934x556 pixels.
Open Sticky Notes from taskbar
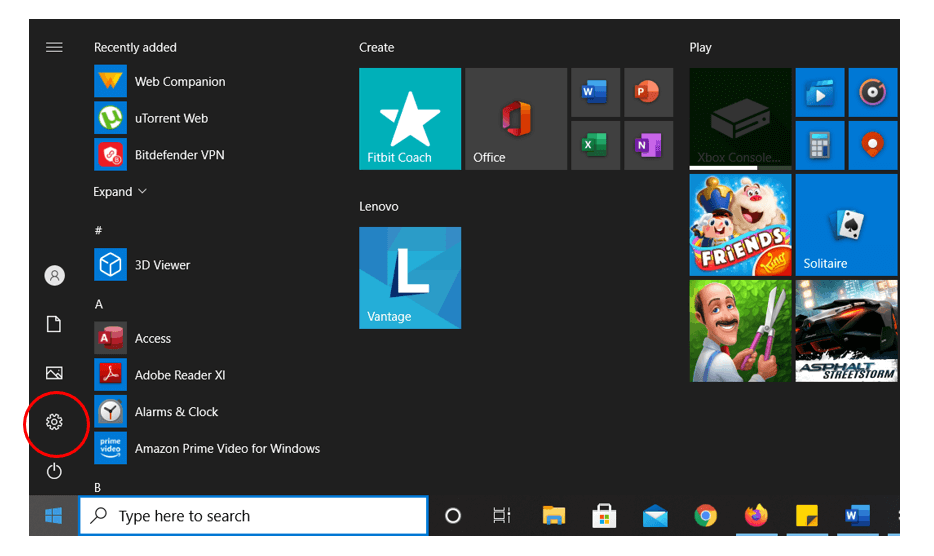(x=807, y=515)
